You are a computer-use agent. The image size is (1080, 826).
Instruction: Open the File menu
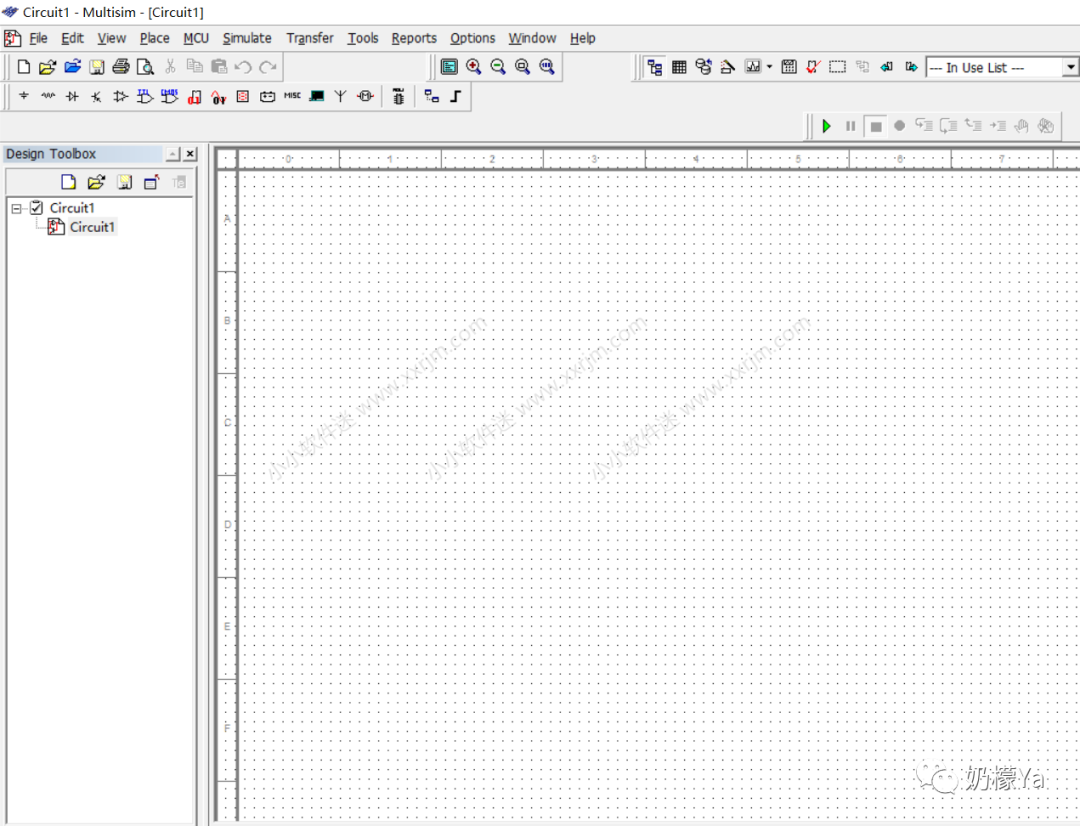[x=39, y=38]
